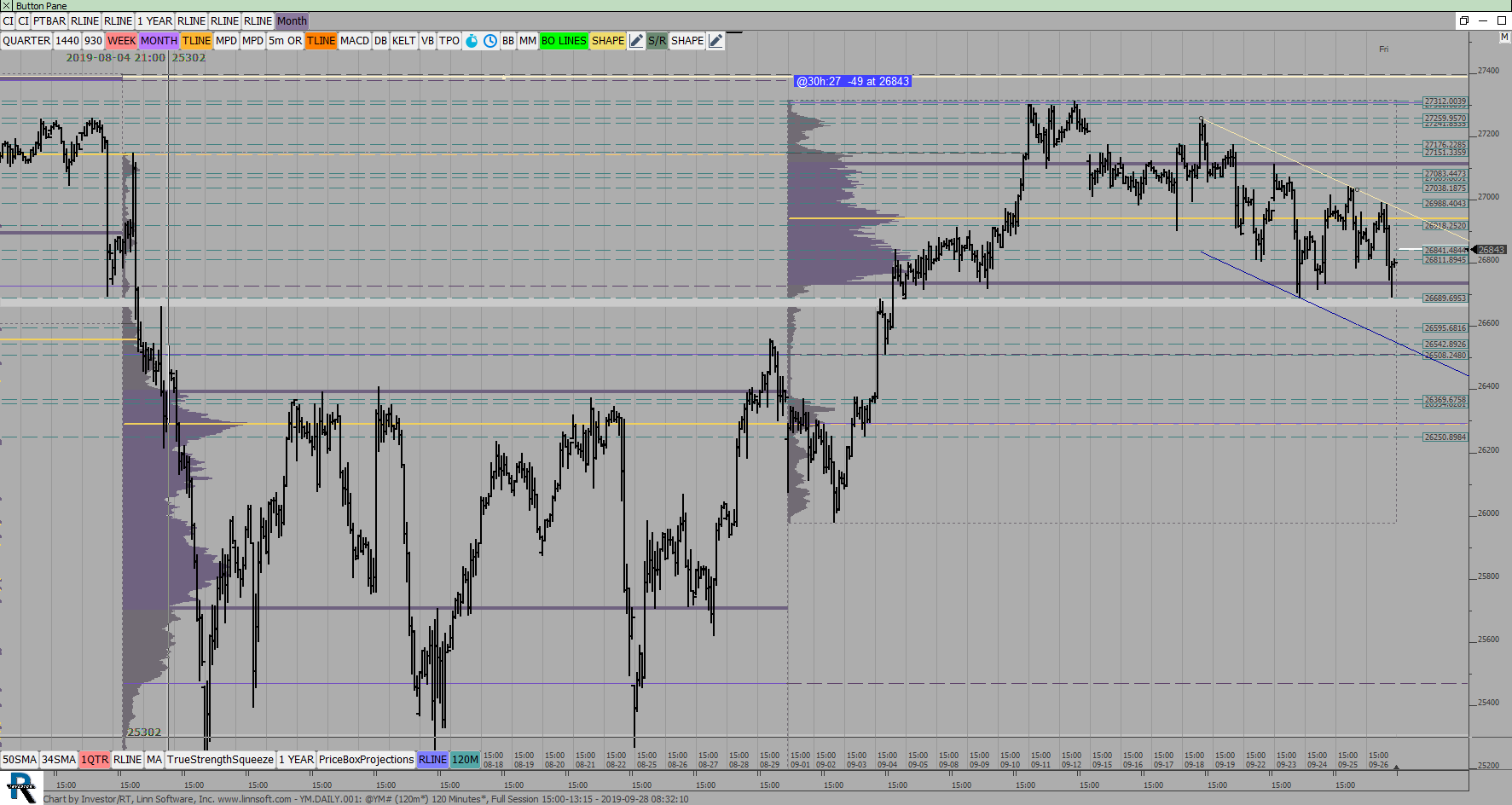This screenshot has height=805, width=1512.
Task: Click the 27312.0039 price level label
Action: [x=1445, y=101]
